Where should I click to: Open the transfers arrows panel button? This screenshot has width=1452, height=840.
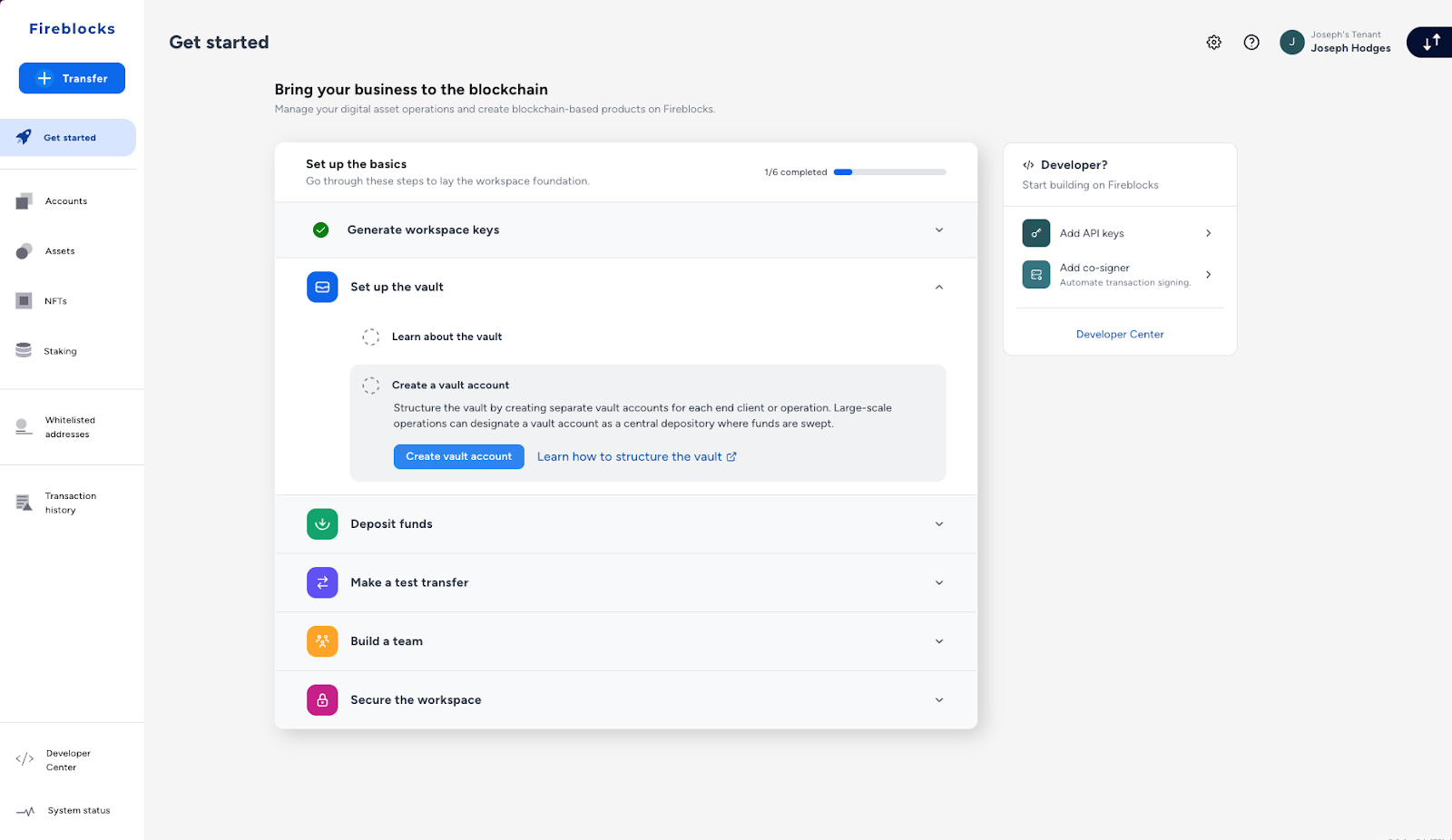click(1431, 42)
